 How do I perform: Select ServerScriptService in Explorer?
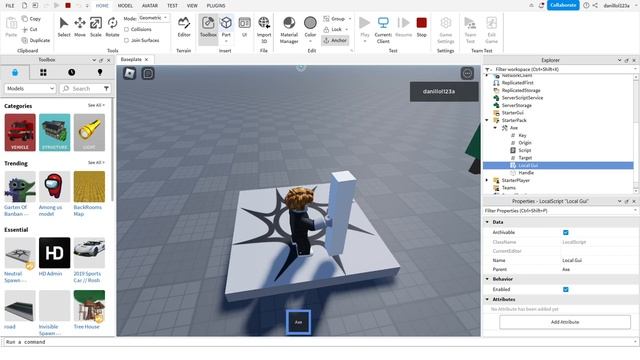pyautogui.click(x=522, y=98)
